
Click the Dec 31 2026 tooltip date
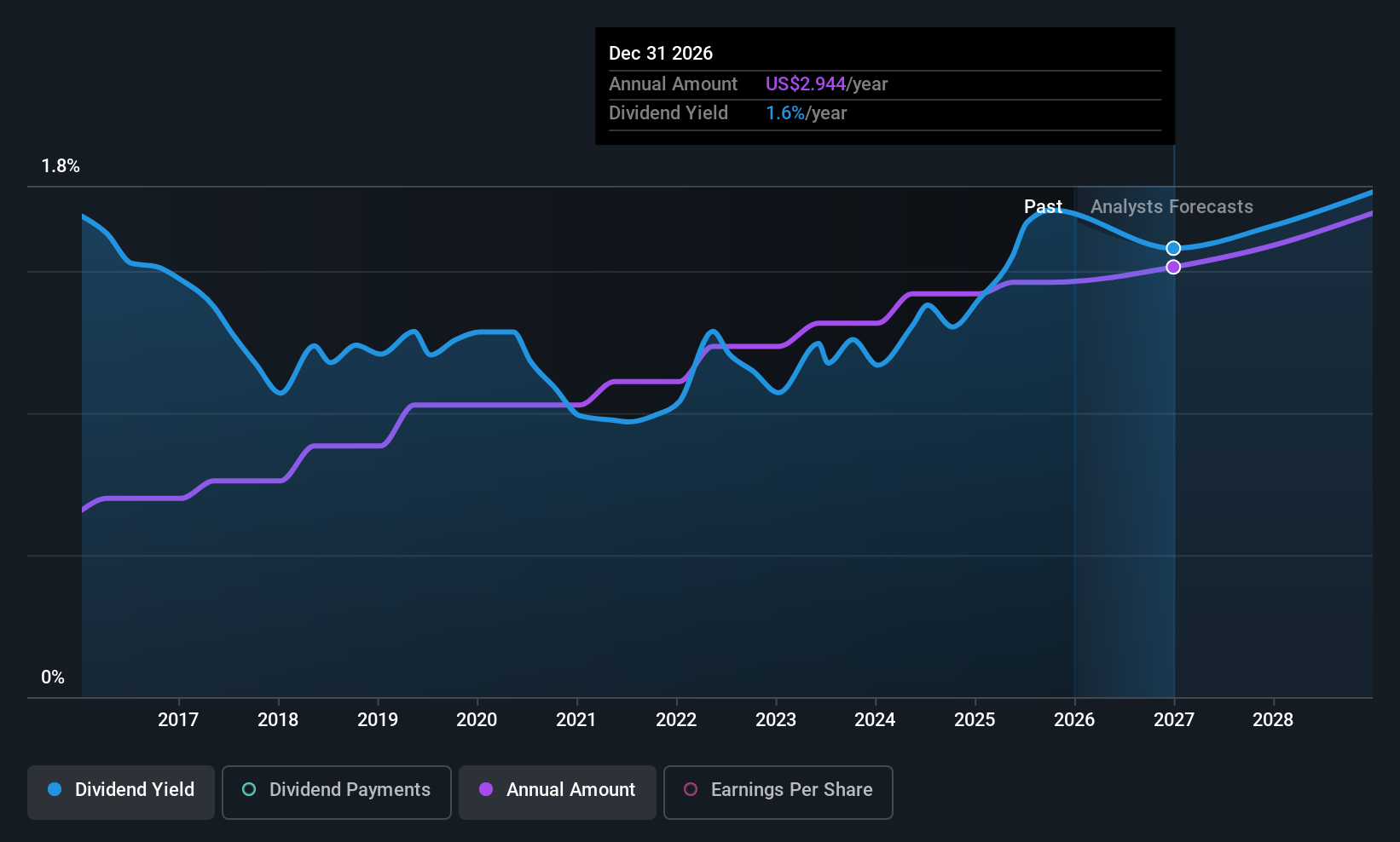tap(661, 54)
